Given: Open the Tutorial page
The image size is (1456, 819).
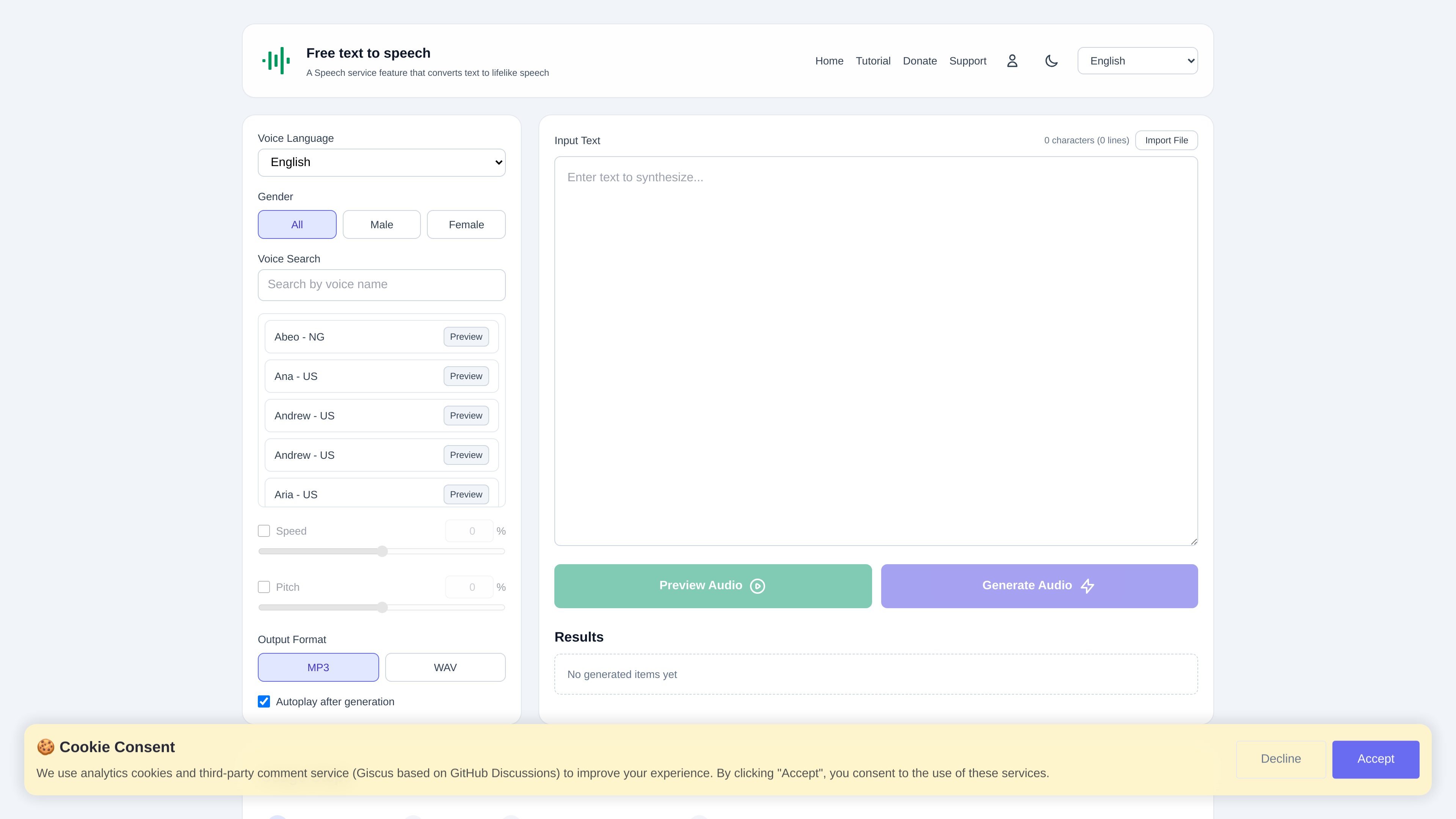Looking at the screenshot, I should (x=873, y=61).
